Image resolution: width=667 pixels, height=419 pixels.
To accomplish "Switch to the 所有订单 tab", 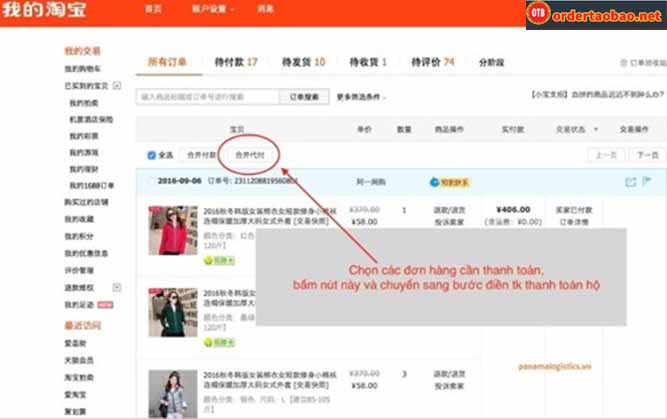I will 167,62.
